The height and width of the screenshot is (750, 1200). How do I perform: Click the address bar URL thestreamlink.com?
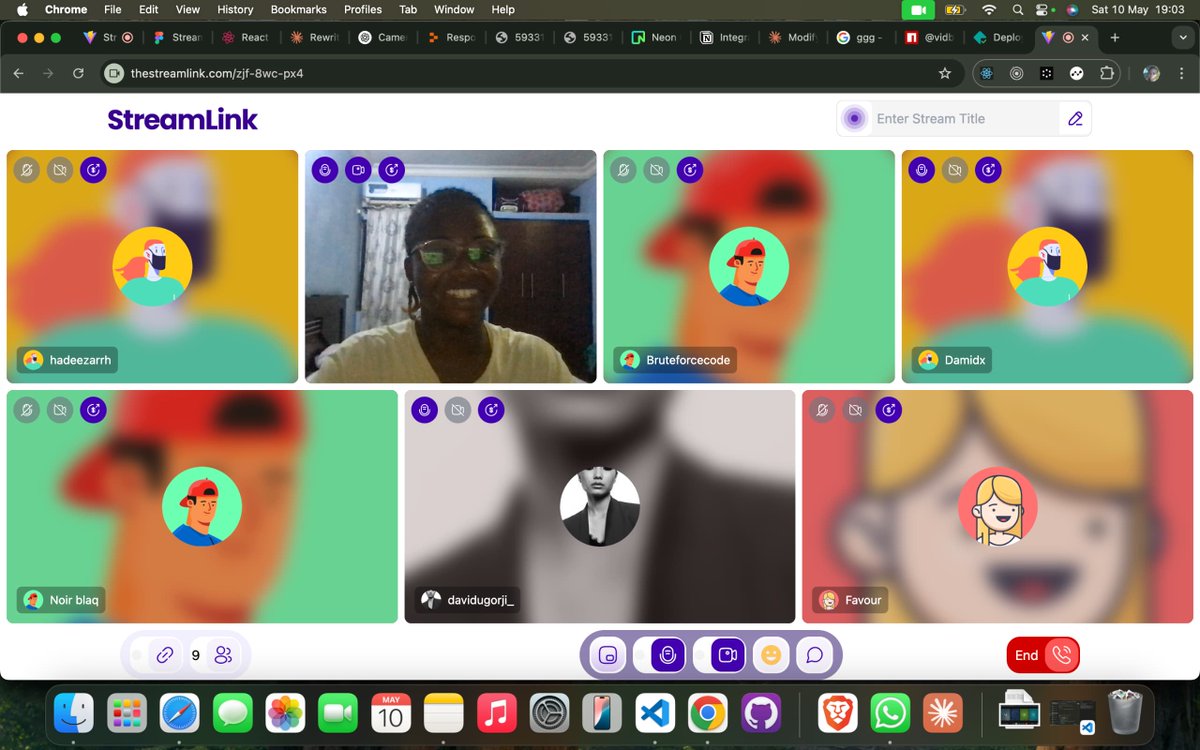[217, 74]
